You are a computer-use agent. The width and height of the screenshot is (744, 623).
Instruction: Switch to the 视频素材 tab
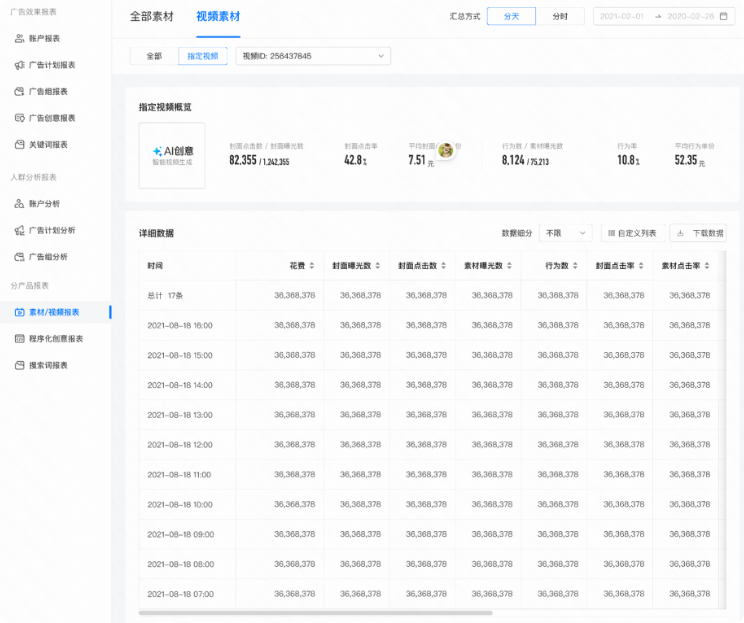click(x=218, y=17)
